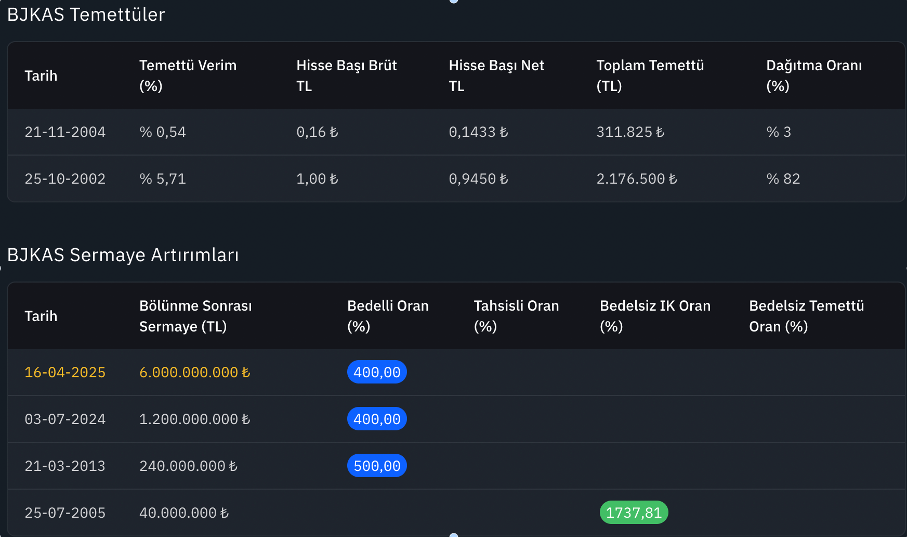Click capital value '240.000.000 ₺'
The image size is (908, 538).
[x=188, y=466]
